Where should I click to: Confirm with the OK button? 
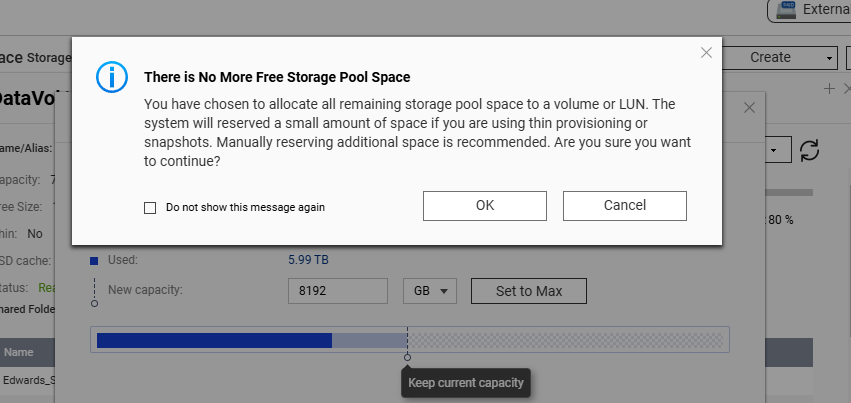click(485, 206)
